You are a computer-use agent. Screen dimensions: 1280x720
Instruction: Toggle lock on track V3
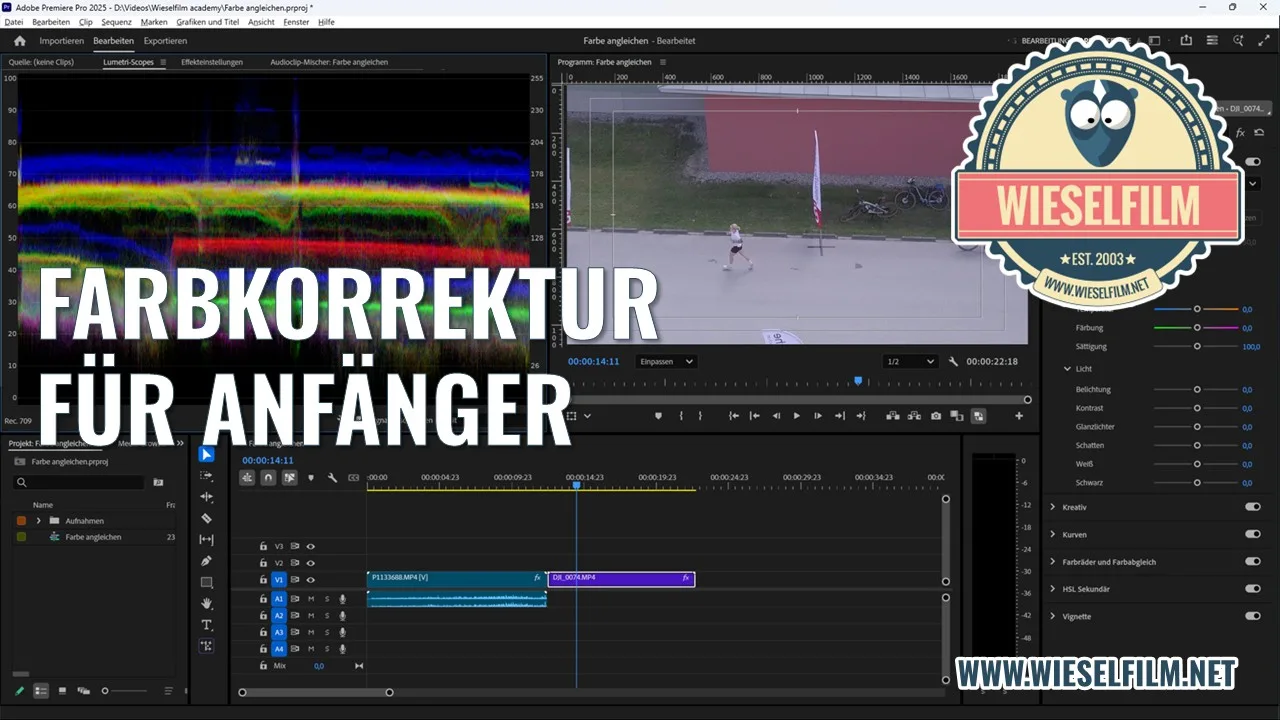click(264, 546)
